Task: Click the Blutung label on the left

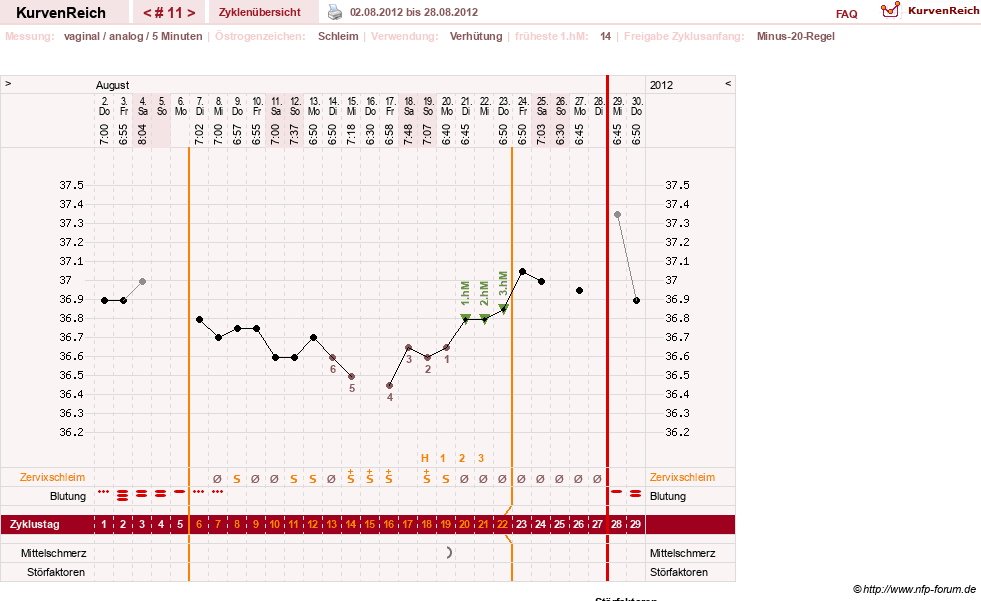Action: click(x=68, y=496)
